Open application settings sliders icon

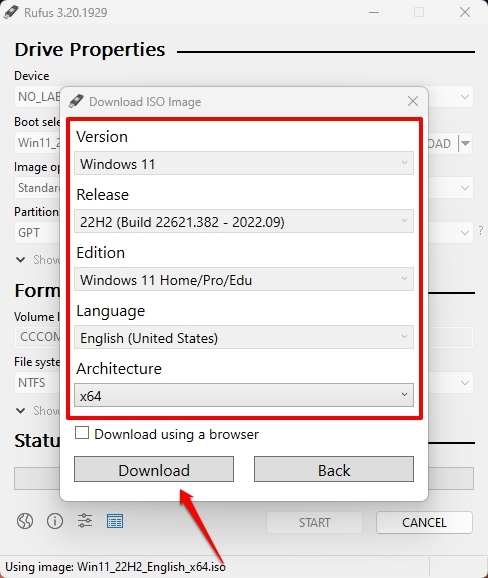(x=85, y=521)
